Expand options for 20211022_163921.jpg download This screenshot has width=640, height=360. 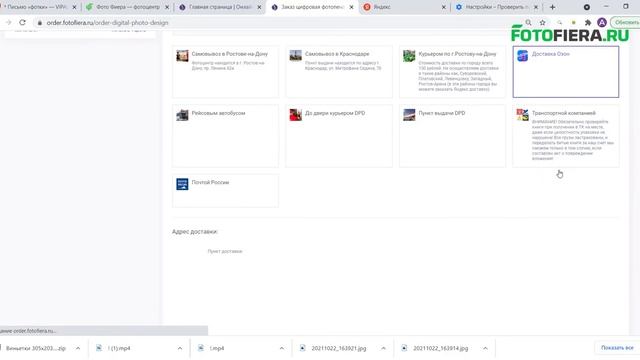click(x=383, y=348)
